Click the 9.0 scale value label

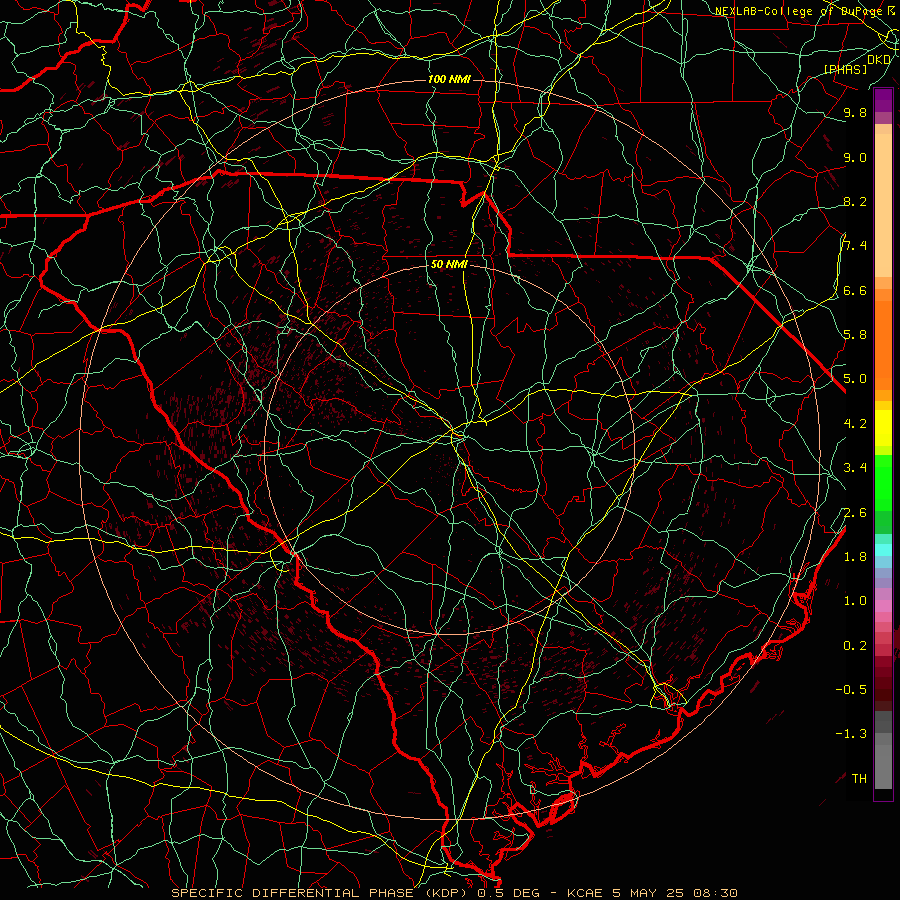855,157
